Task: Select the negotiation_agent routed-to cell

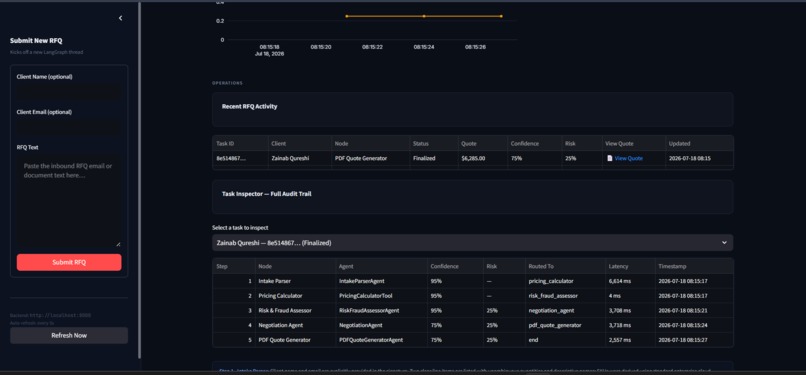Action: [565, 310]
